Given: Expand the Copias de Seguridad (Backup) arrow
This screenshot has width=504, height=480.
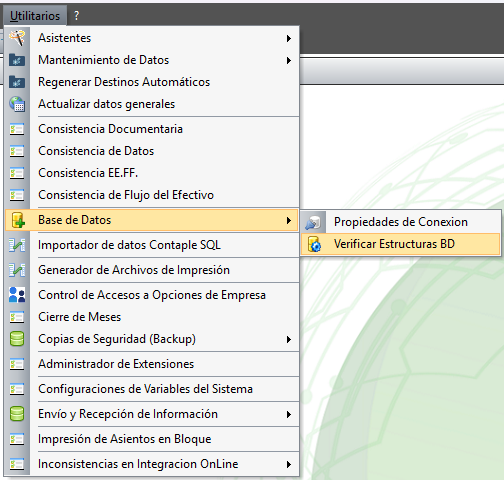Looking at the screenshot, I should click(x=289, y=339).
